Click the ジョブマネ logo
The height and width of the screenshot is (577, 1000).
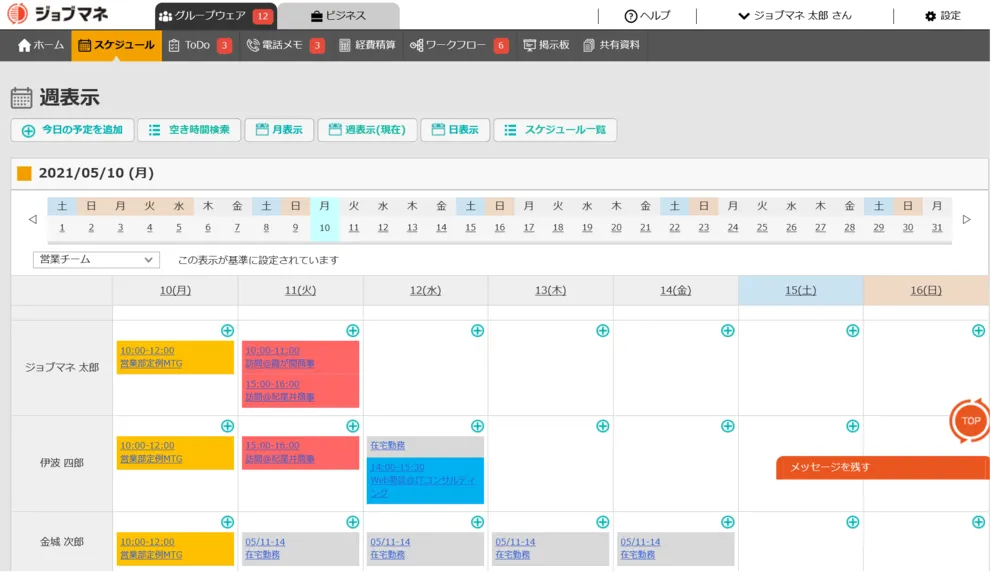point(57,14)
